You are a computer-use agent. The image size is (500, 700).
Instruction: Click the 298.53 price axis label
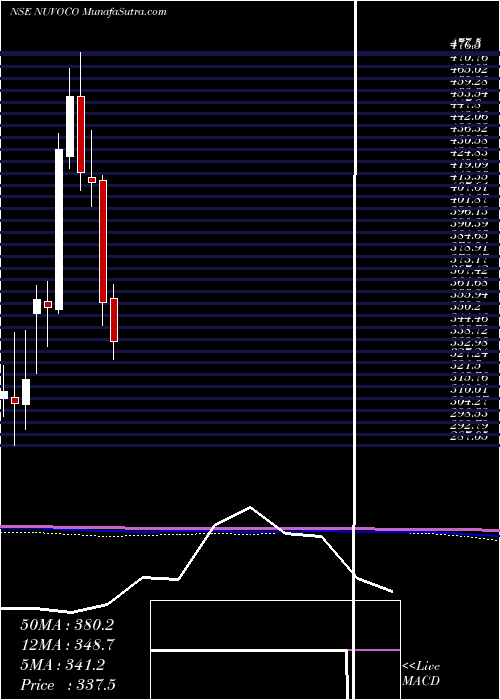(470, 414)
